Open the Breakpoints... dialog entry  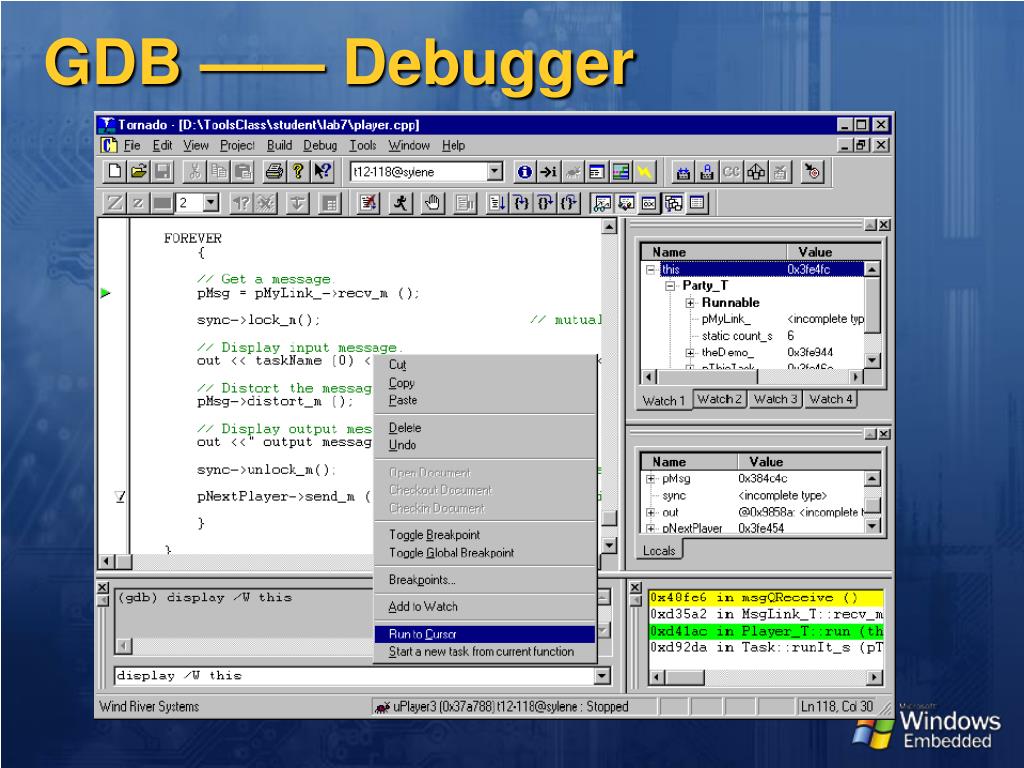point(422,580)
